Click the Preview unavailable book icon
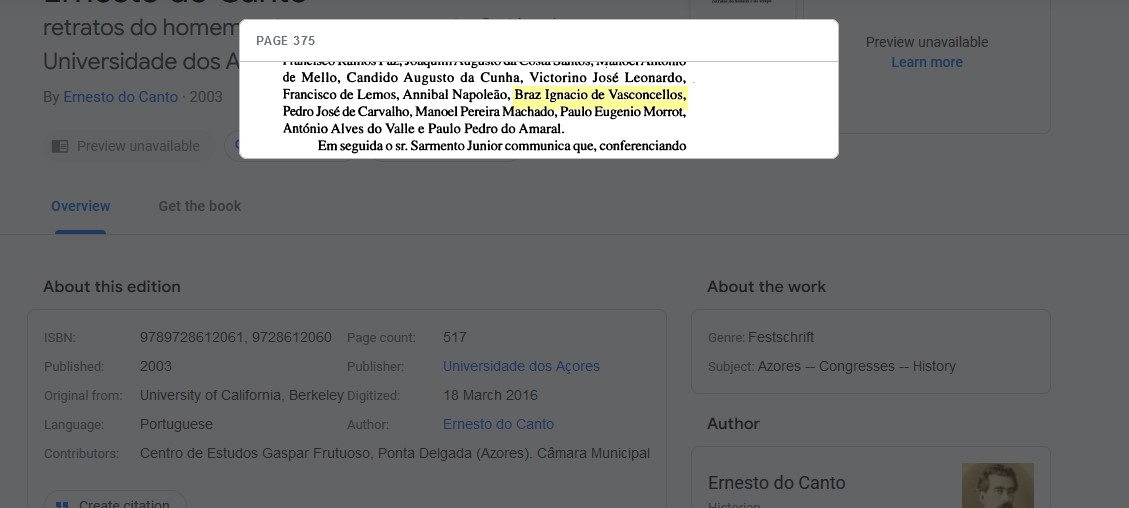 coord(60,146)
